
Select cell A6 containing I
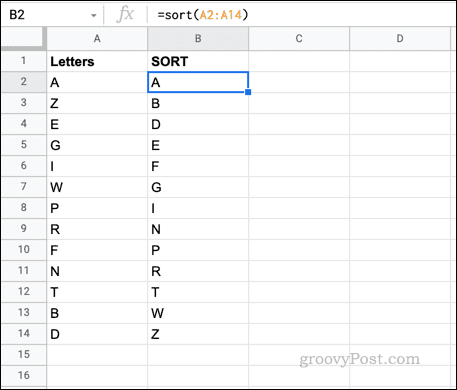pyautogui.click(x=97, y=166)
